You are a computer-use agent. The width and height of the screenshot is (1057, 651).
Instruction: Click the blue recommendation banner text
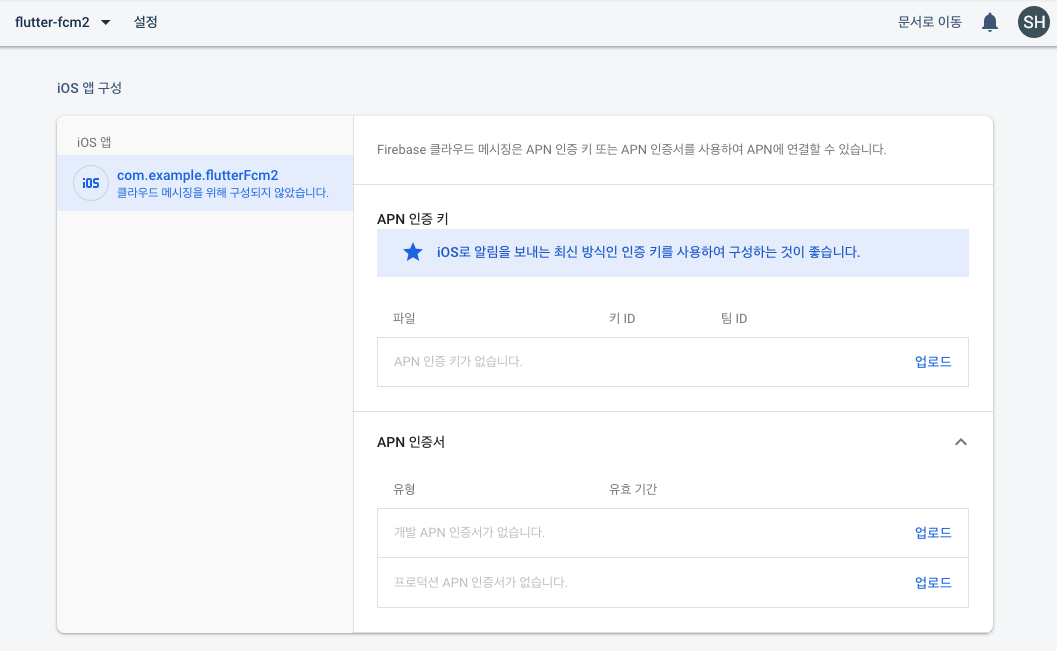pyautogui.click(x=648, y=252)
